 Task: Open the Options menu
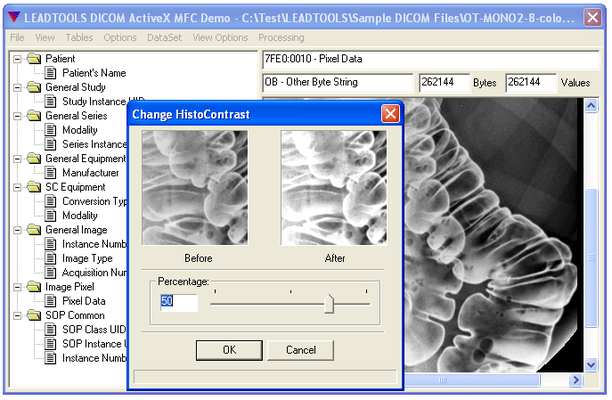[120, 38]
